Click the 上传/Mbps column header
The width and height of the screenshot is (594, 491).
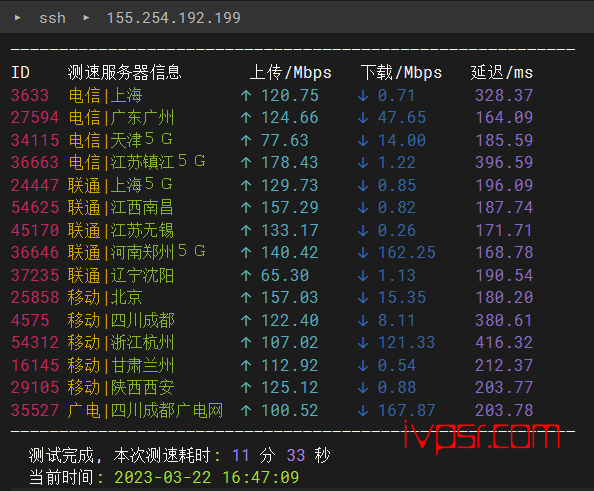(x=291, y=72)
